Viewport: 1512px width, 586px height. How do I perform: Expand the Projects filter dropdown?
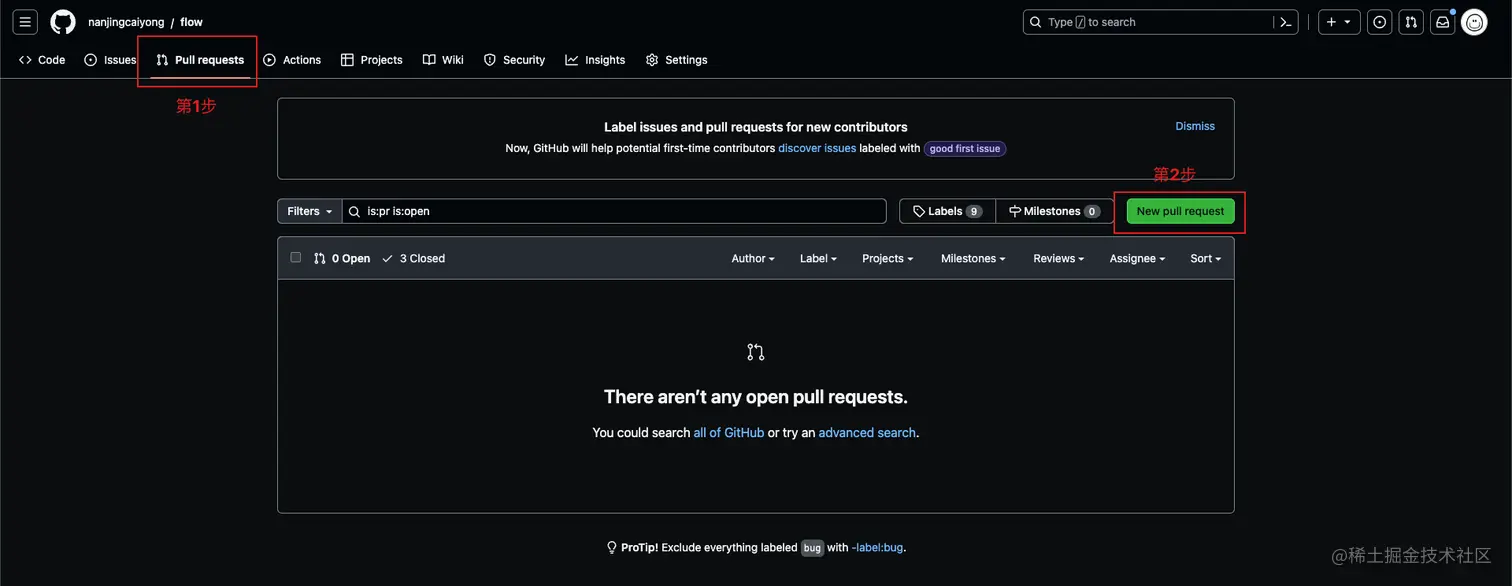888,258
